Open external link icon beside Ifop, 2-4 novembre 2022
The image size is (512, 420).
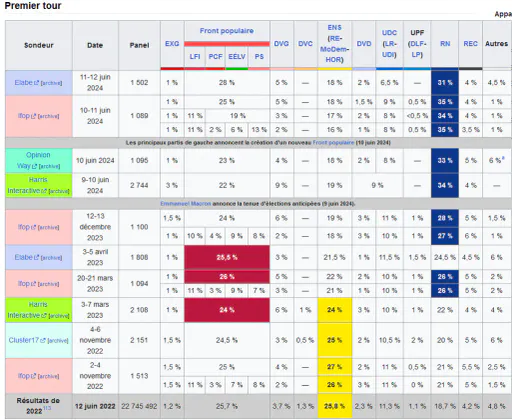click(33, 376)
